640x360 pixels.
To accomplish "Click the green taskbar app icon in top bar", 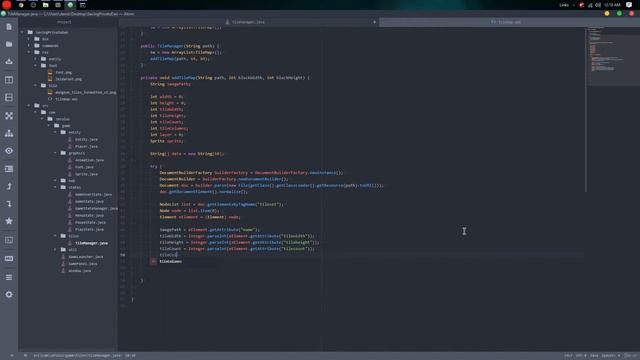I will coord(70,5).
